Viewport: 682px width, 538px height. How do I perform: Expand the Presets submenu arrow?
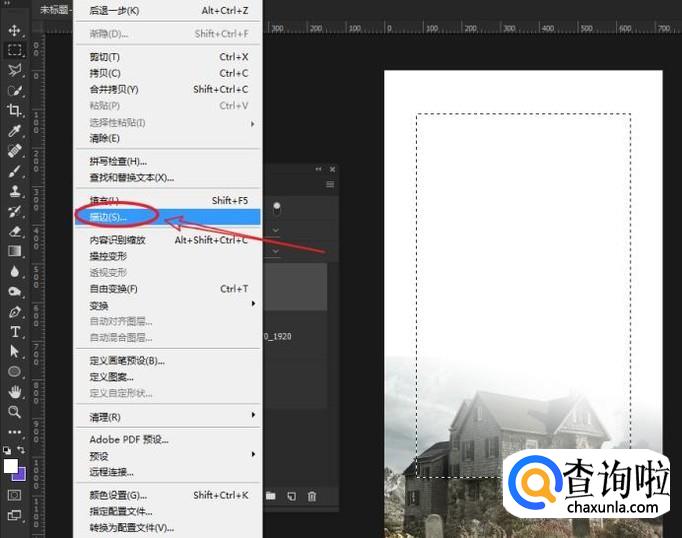coord(253,454)
